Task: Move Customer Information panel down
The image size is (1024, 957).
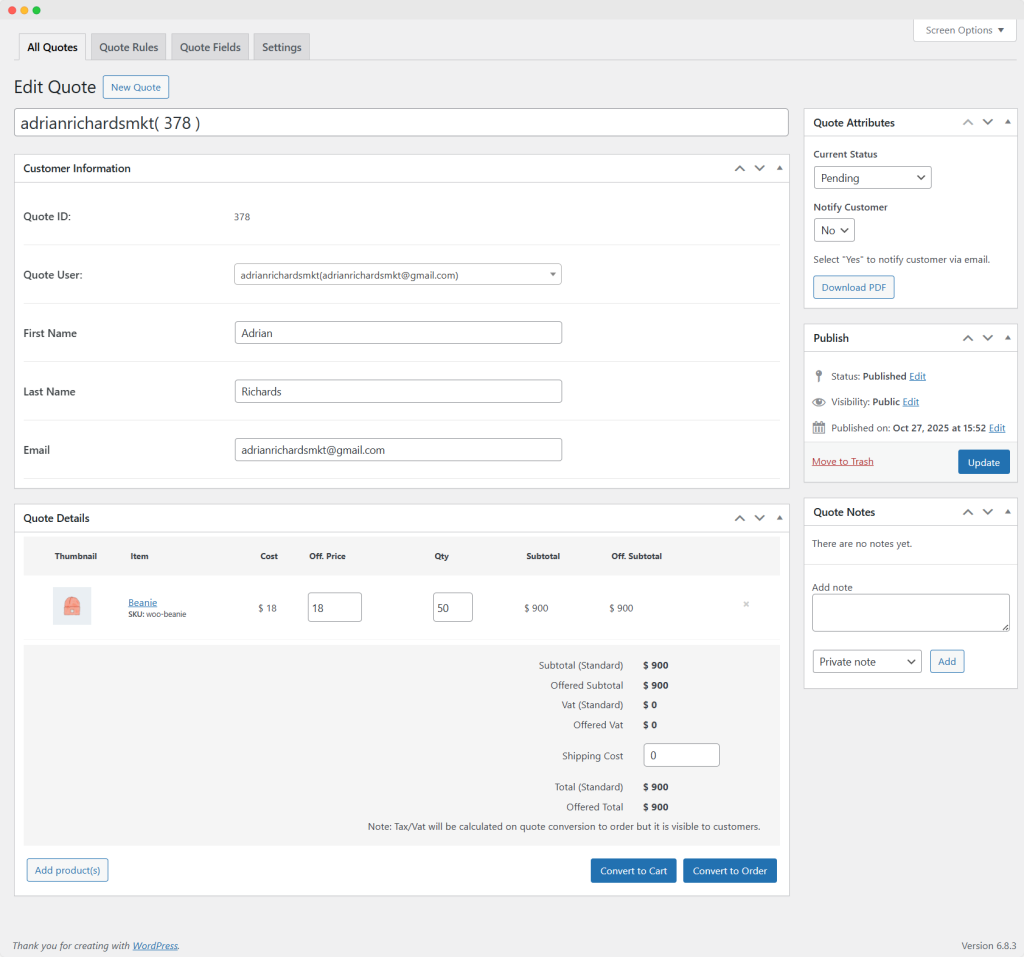Action: tap(759, 168)
